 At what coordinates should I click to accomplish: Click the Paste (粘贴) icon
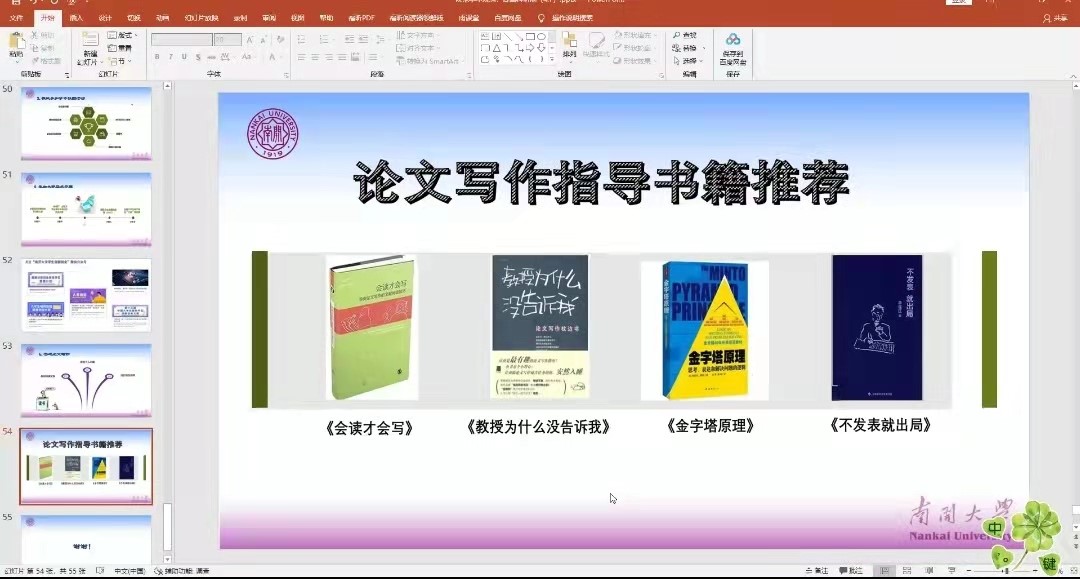tap(16, 44)
